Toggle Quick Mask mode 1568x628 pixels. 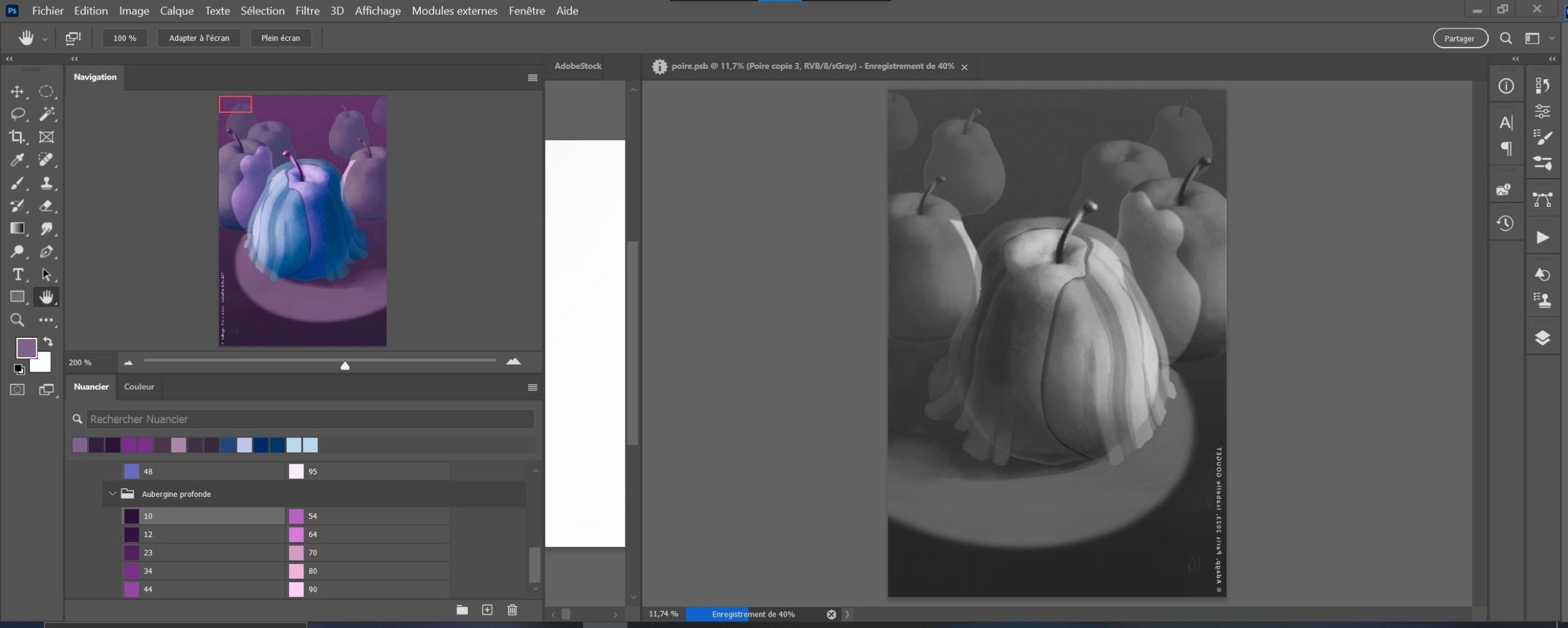17,390
